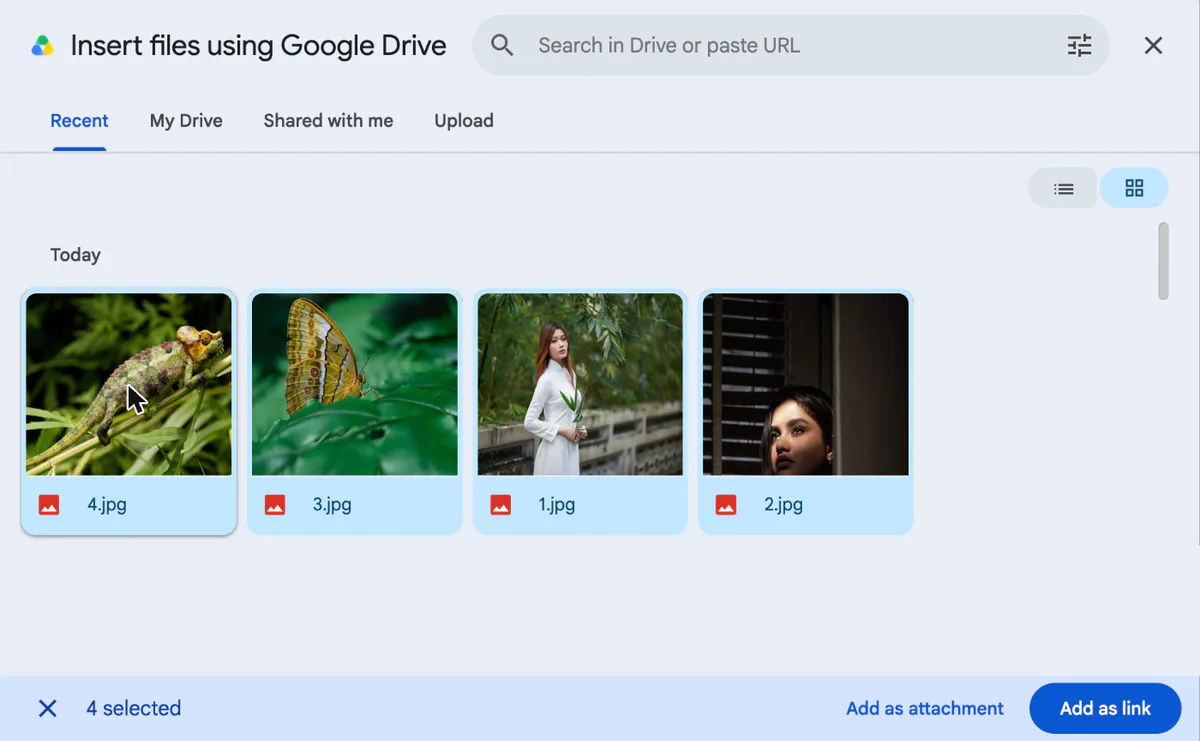This screenshot has height=741, width=1200.
Task: Click the image file icon beside 4.jpg
Action: click(48, 505)
